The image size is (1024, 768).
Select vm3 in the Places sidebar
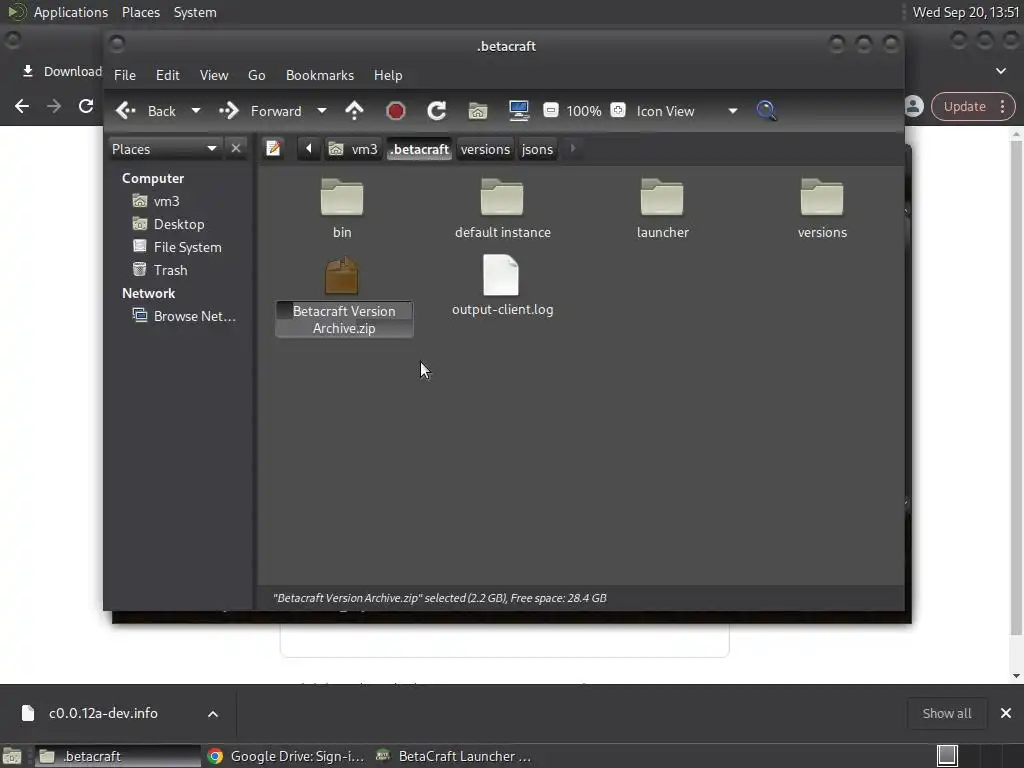(156, 201)
